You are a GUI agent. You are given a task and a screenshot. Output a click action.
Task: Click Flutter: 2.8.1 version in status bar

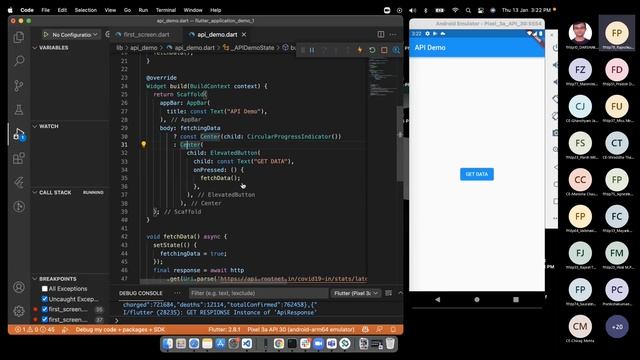click(x=224, y=329)
